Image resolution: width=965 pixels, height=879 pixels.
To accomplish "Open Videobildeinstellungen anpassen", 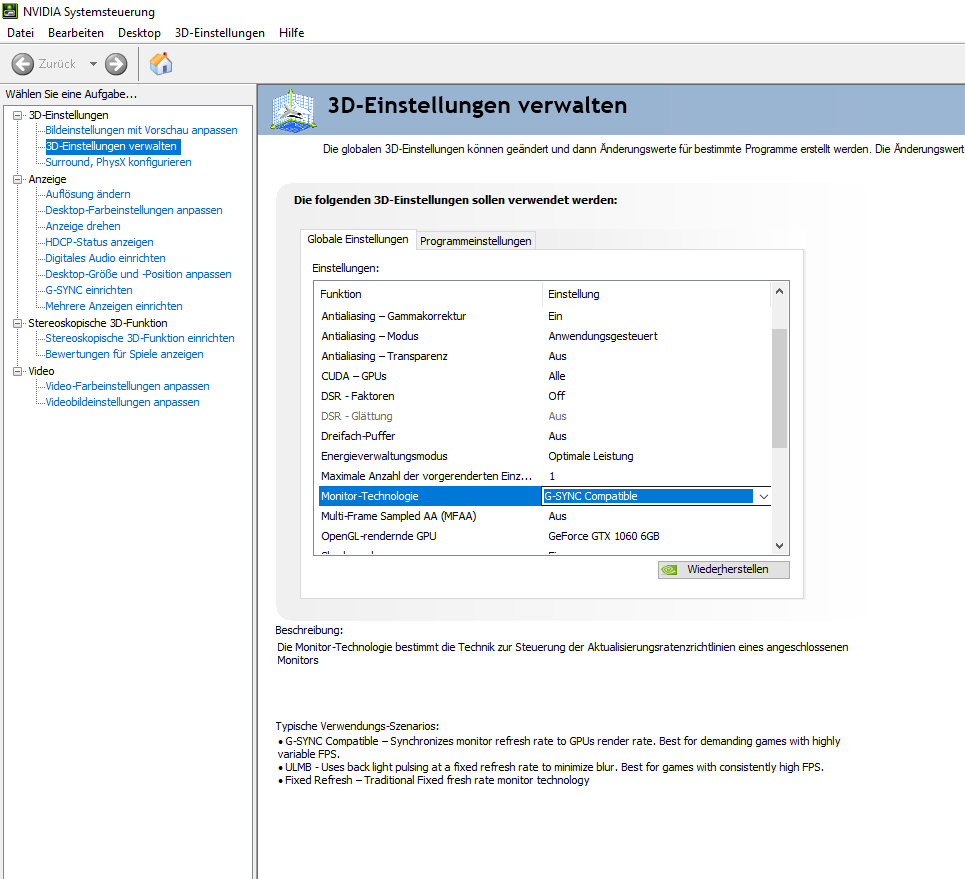I will click(x=122, y=402).
